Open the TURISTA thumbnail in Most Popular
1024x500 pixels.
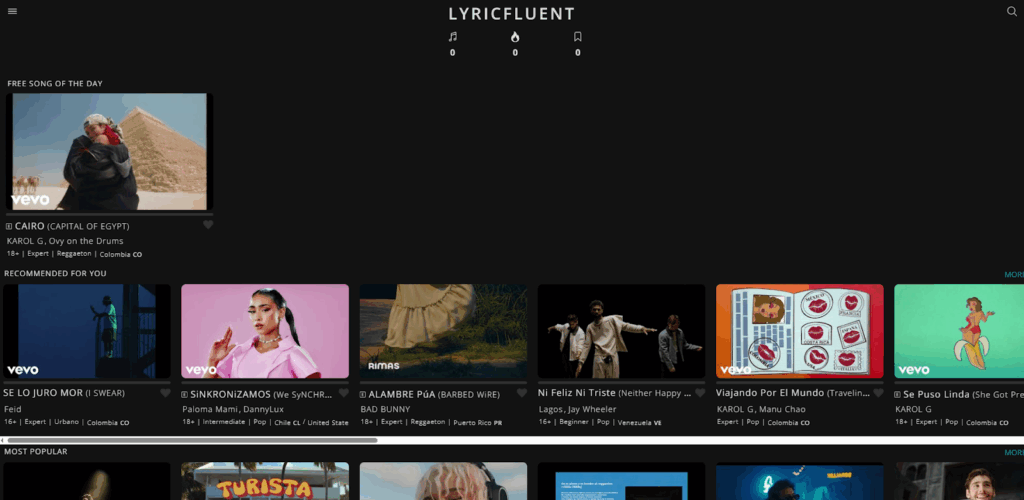coord(265,481)
